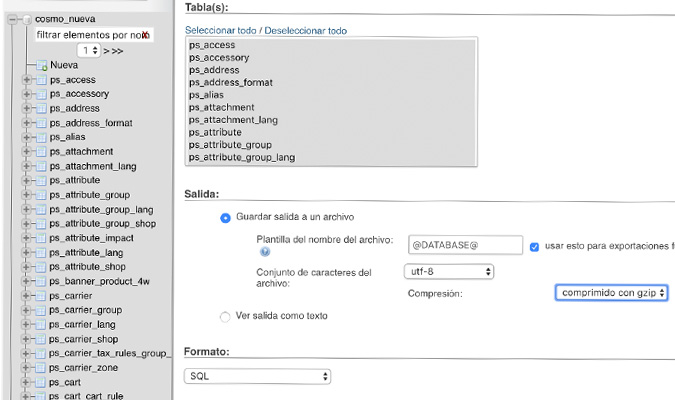The image size is (675, 400).
Task: Open ps_attribute_impact in navigation tree
Action: (x=91, y=238)
